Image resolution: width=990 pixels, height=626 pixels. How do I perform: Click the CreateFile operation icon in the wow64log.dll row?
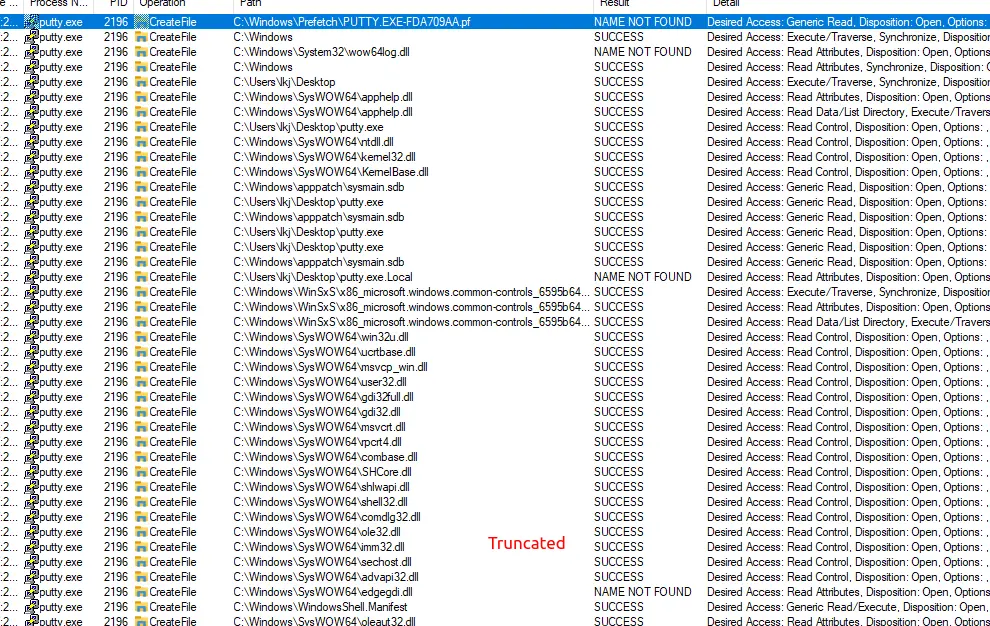[x=141, y=52]
